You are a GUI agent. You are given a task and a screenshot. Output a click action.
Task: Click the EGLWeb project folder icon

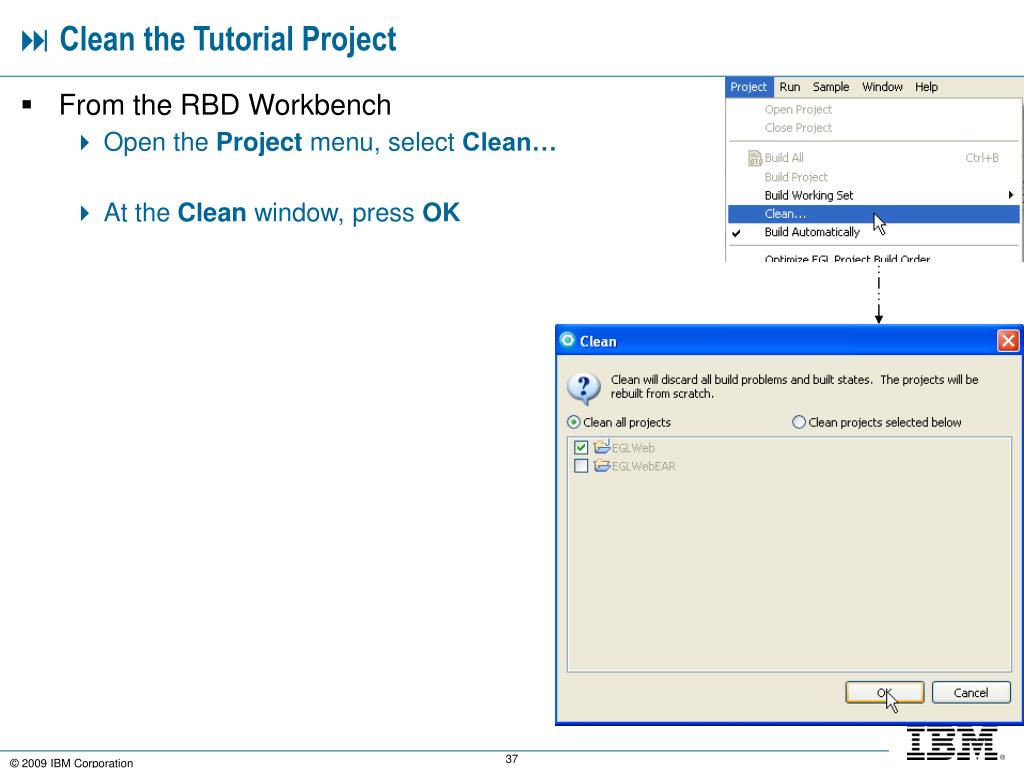point(601,447)
